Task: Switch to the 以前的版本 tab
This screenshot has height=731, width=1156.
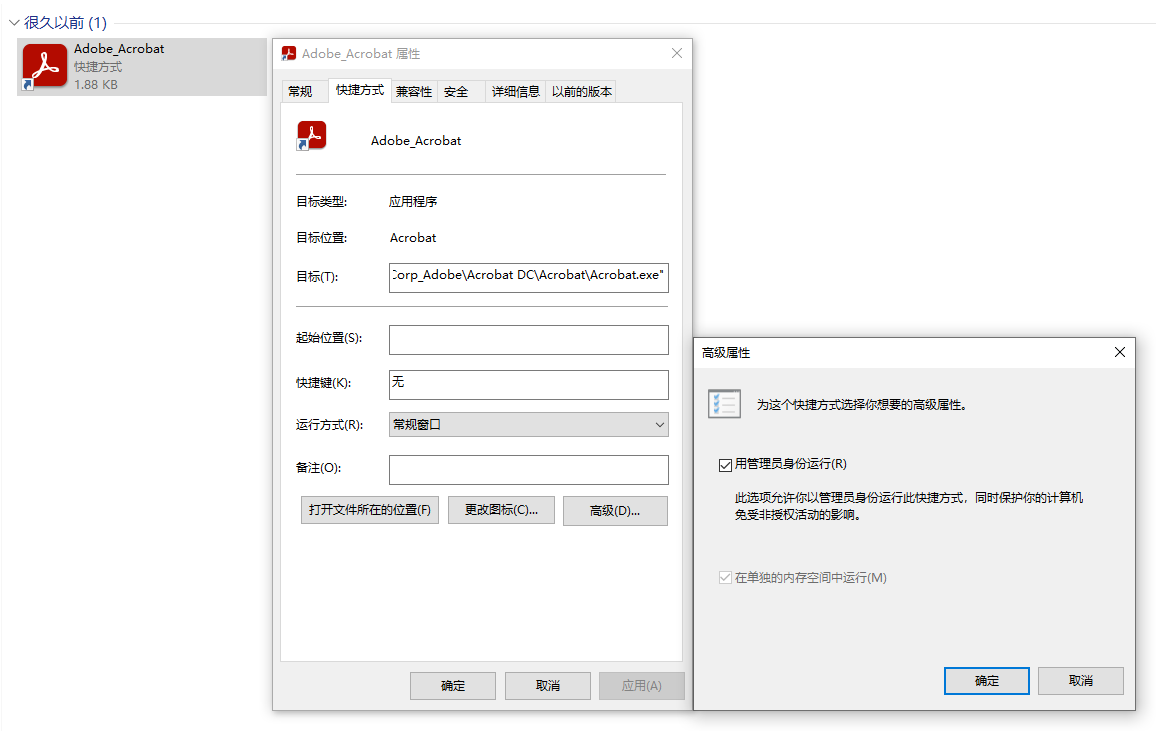Action: (x=582, y=91)
